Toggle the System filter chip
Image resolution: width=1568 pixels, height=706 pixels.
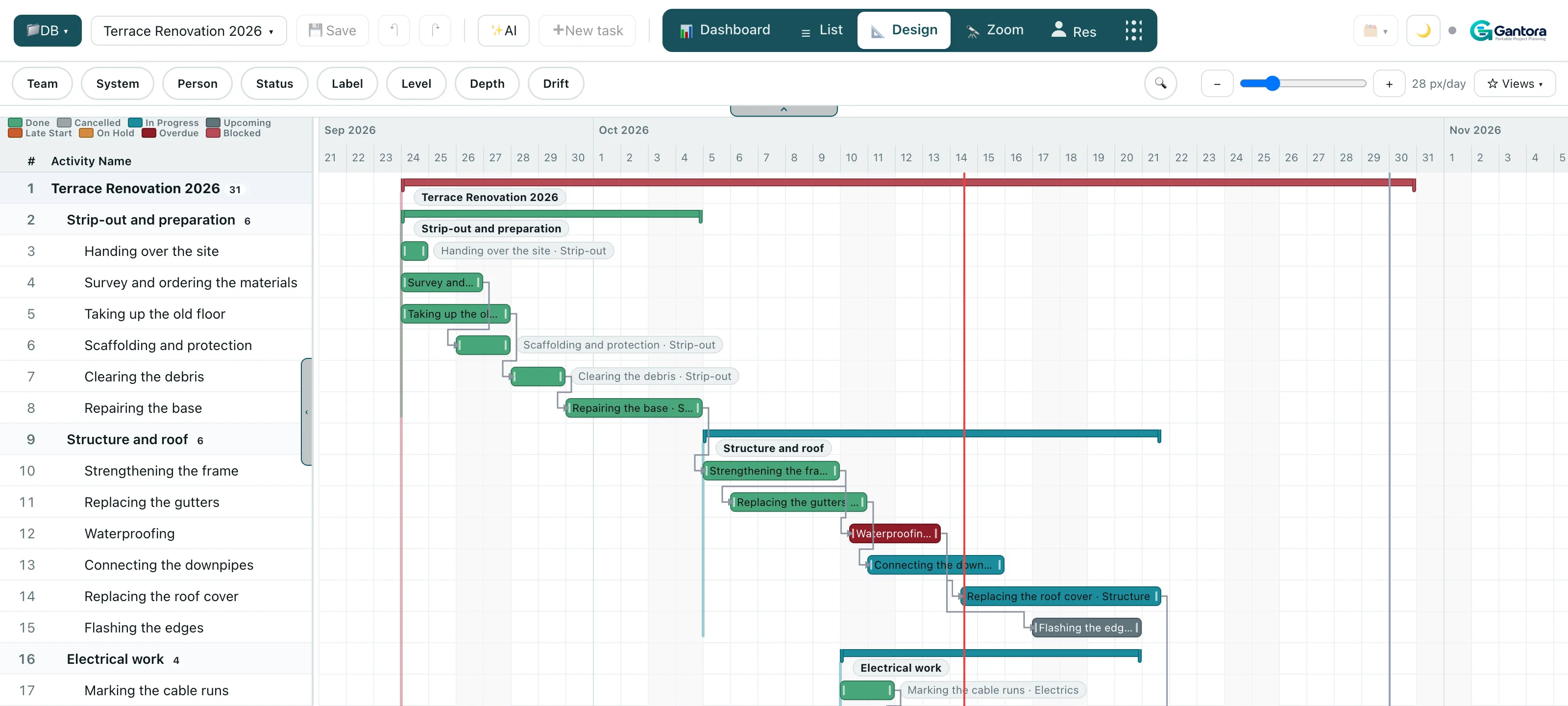point(118,83)
